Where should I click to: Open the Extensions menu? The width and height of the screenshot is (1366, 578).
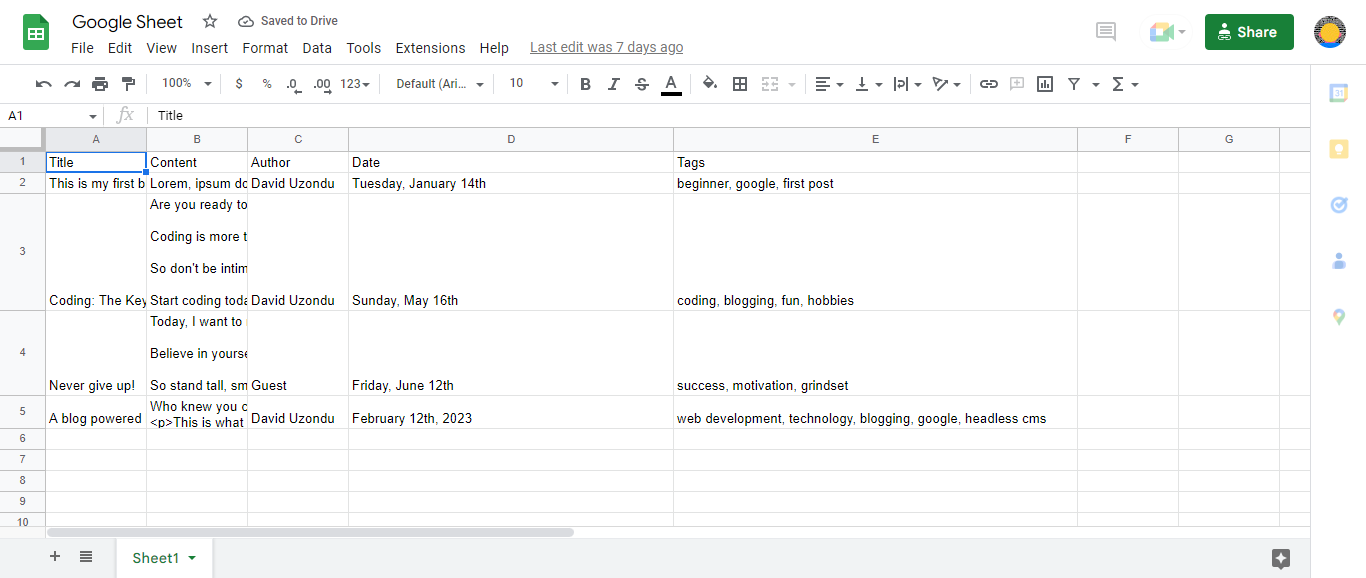pyautogui.click(x=430, y=48)
